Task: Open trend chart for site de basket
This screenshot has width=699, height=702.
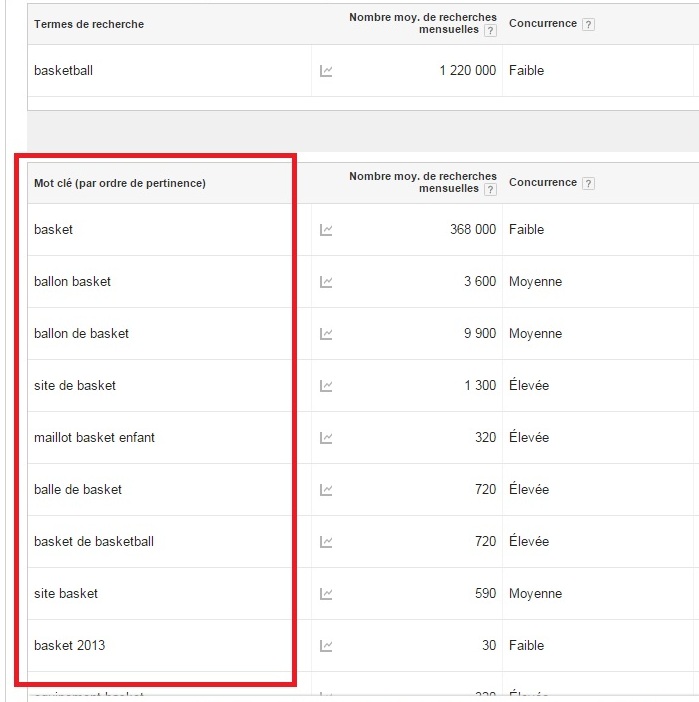Action: click(326, 385)
